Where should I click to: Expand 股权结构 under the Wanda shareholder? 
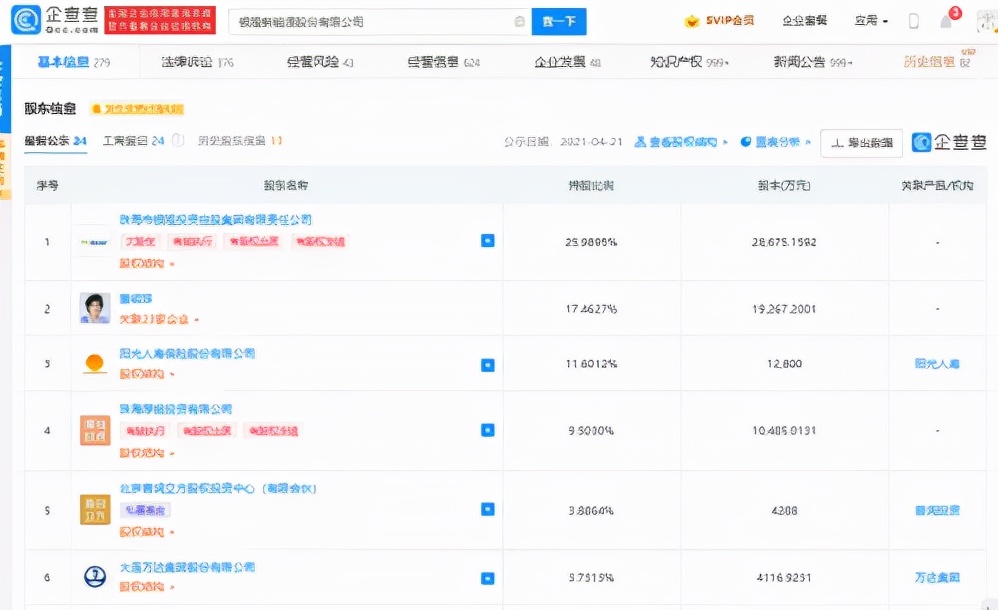[146, 586]
